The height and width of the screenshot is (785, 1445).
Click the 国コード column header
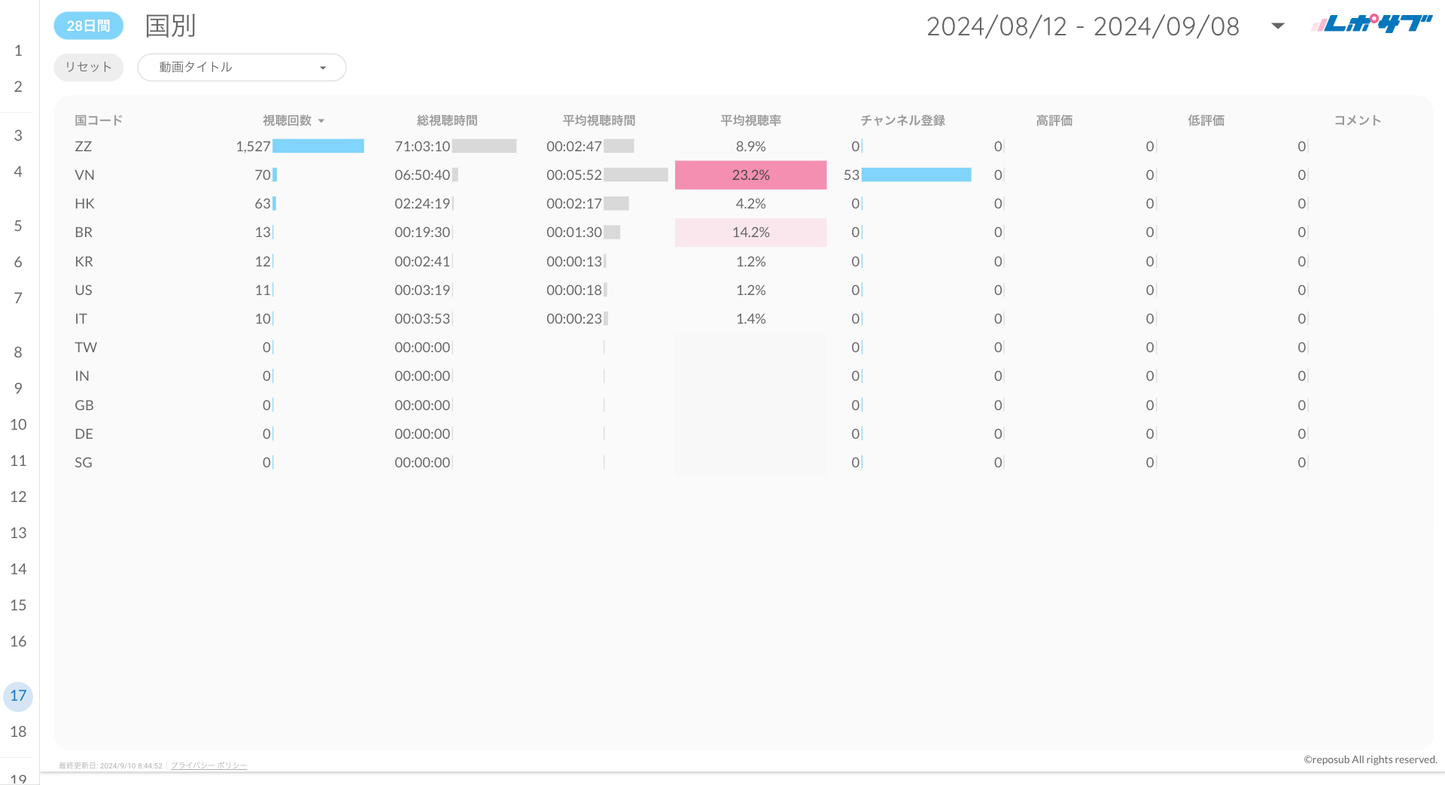(99, 120)
